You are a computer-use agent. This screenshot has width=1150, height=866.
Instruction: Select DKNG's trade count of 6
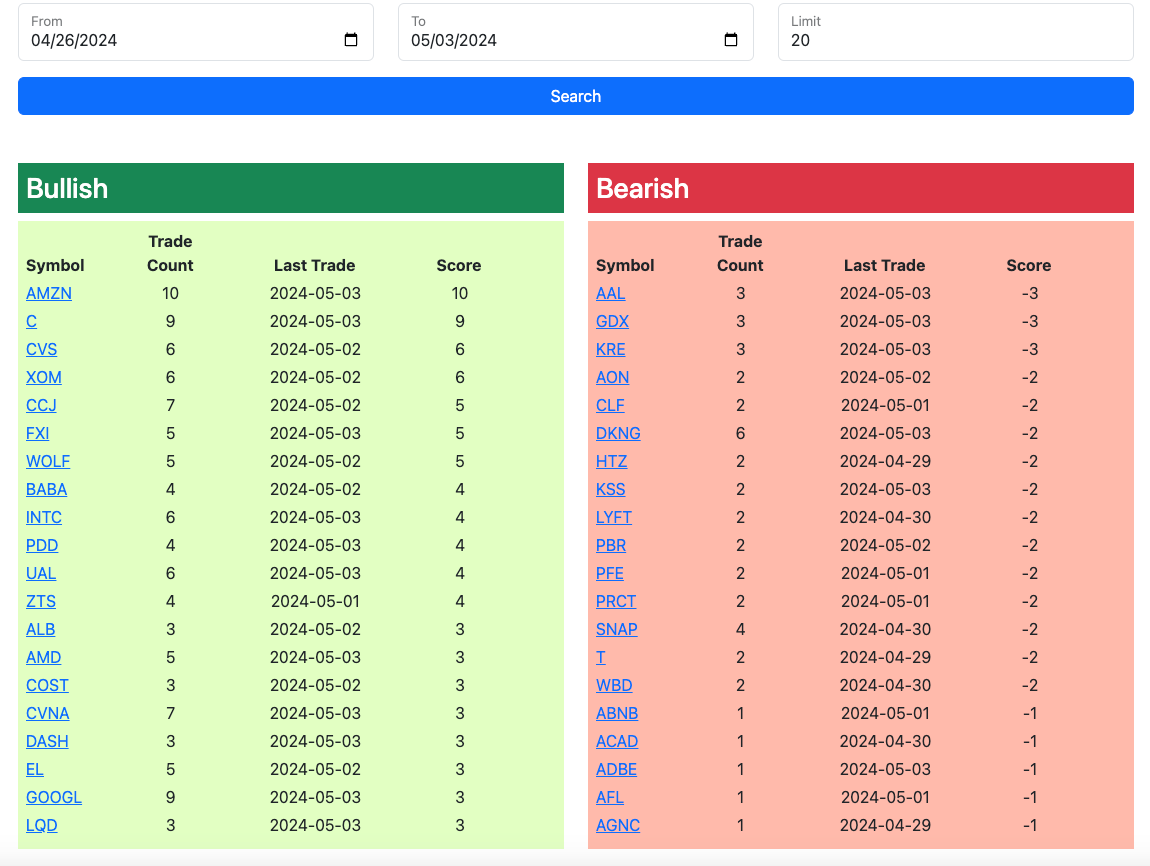(x=740, y=433)
